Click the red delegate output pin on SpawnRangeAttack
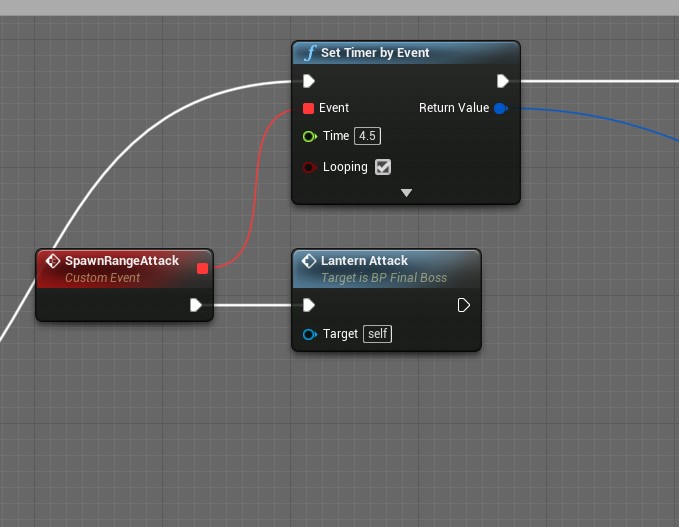The width and height of the screenshot is (679, 527). click(202, 268)
